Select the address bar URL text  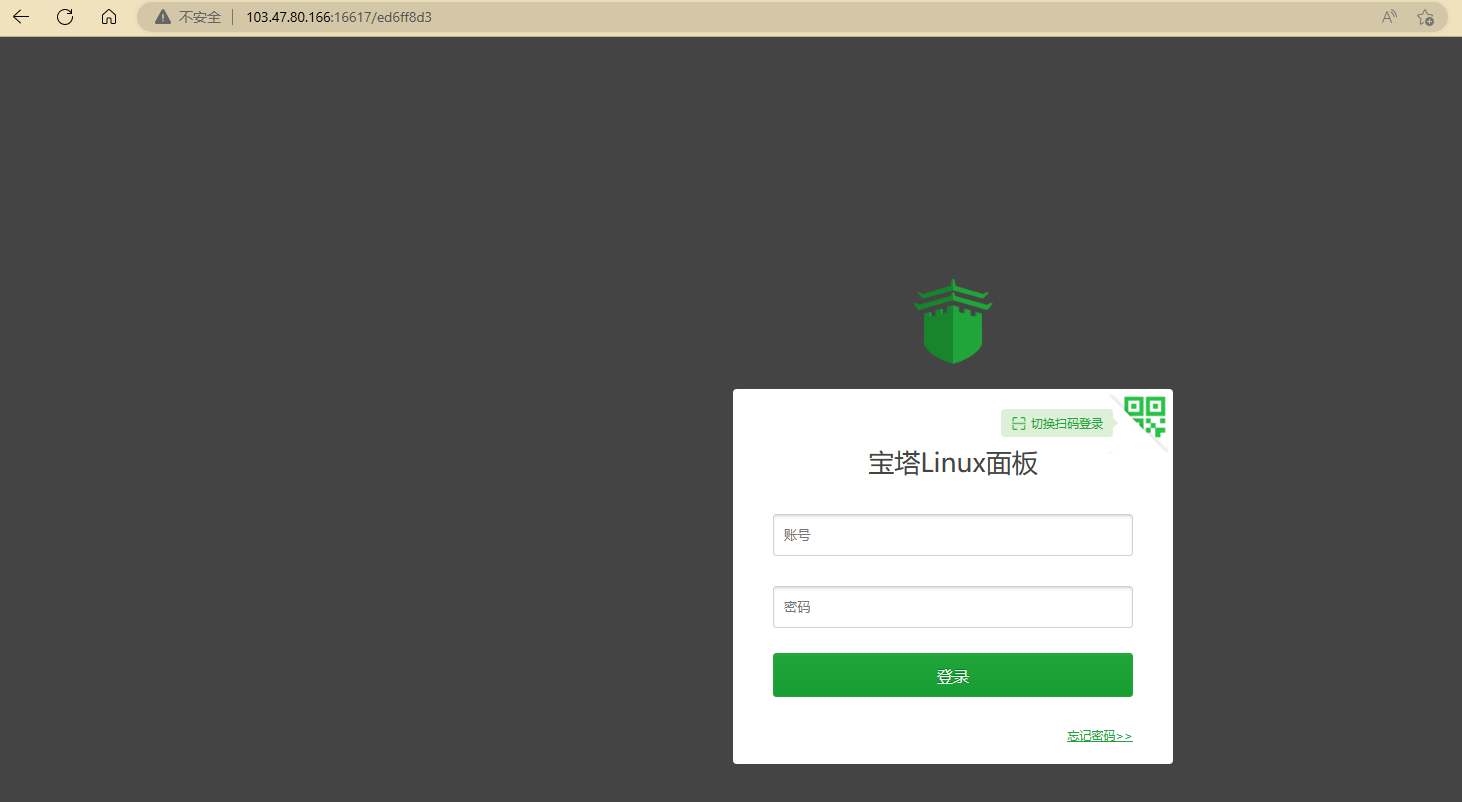[x=339, y=17]
